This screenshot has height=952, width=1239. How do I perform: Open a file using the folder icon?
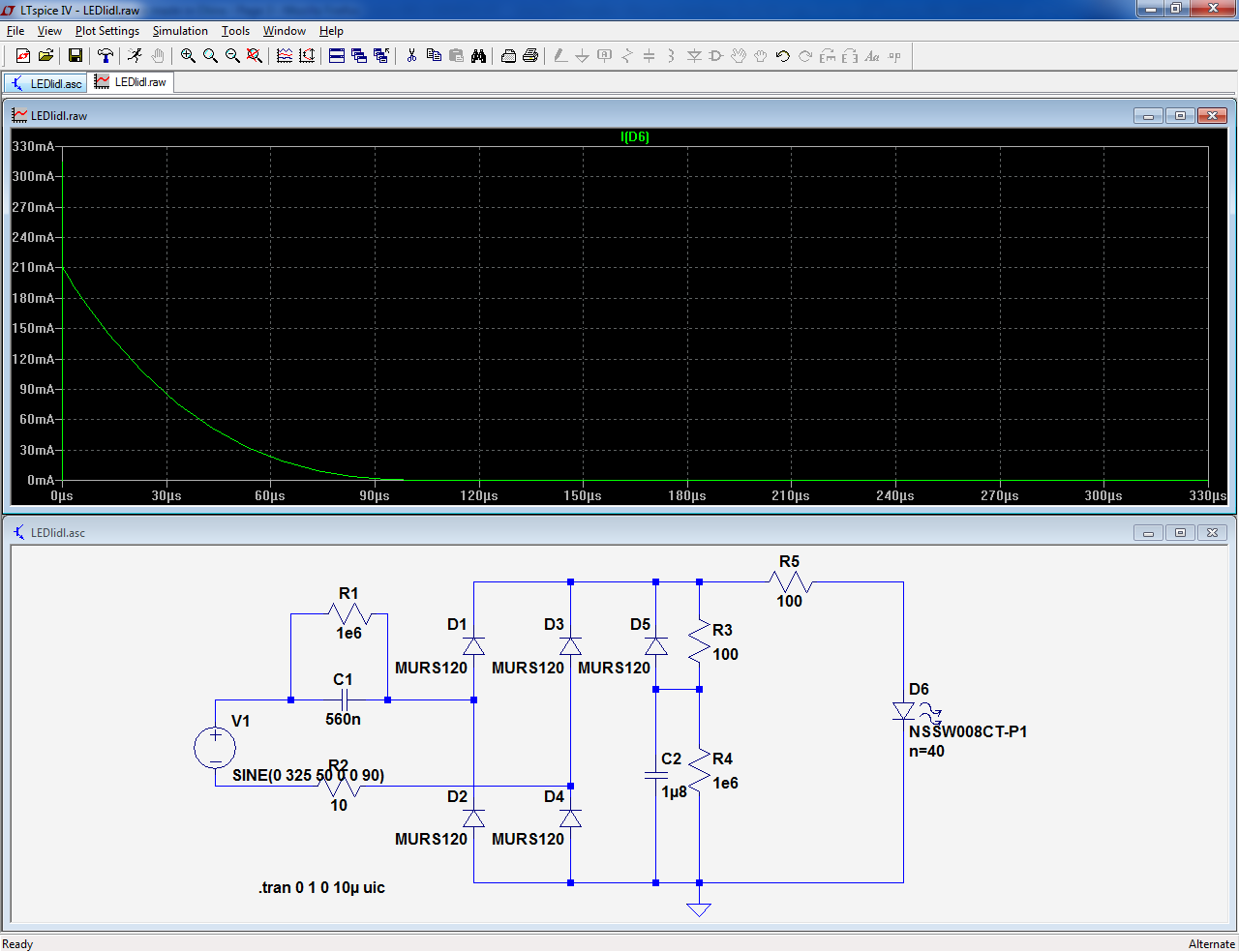coord(45,56)
